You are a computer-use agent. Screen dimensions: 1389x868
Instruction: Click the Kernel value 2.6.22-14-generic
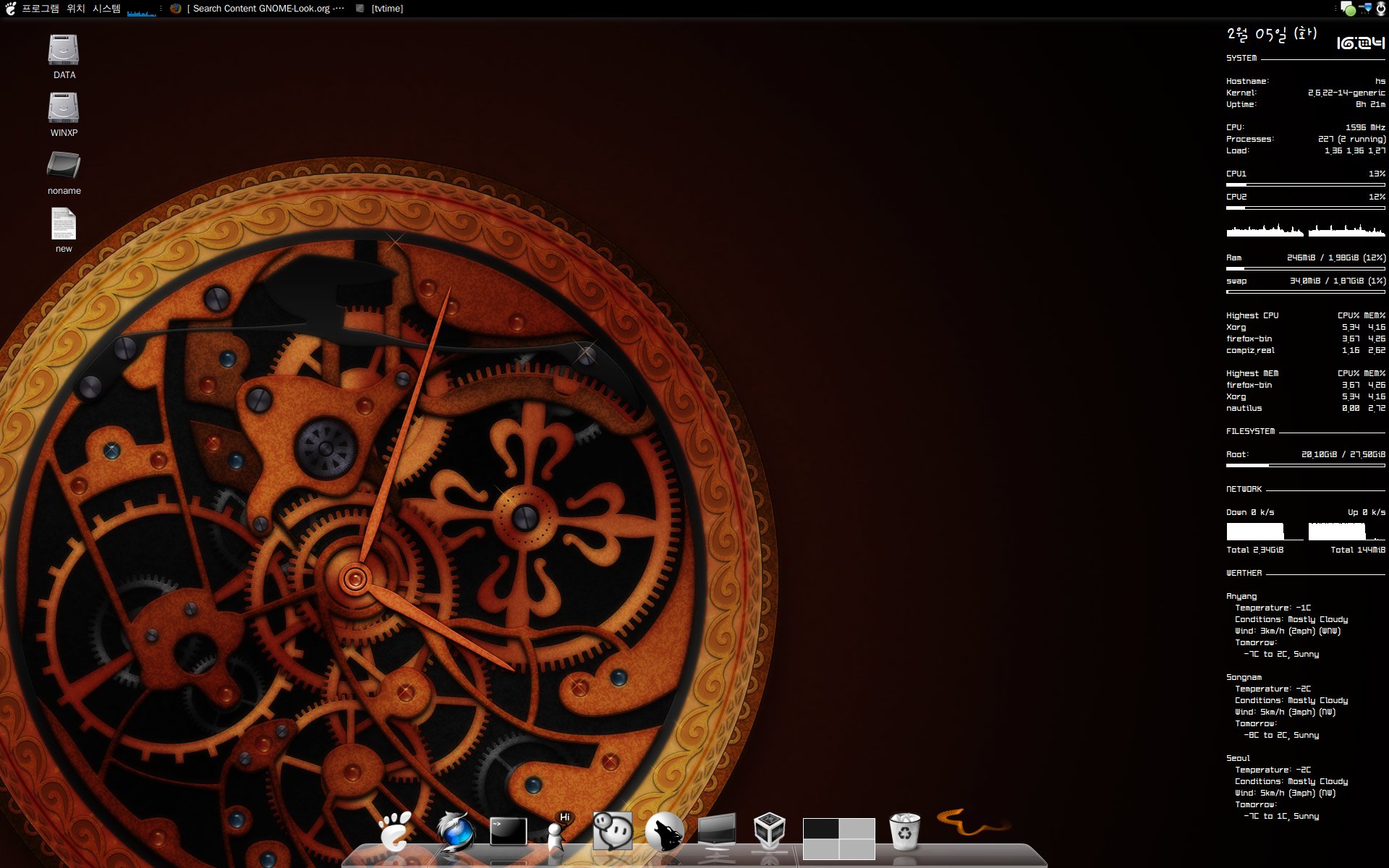(1346, 93)
